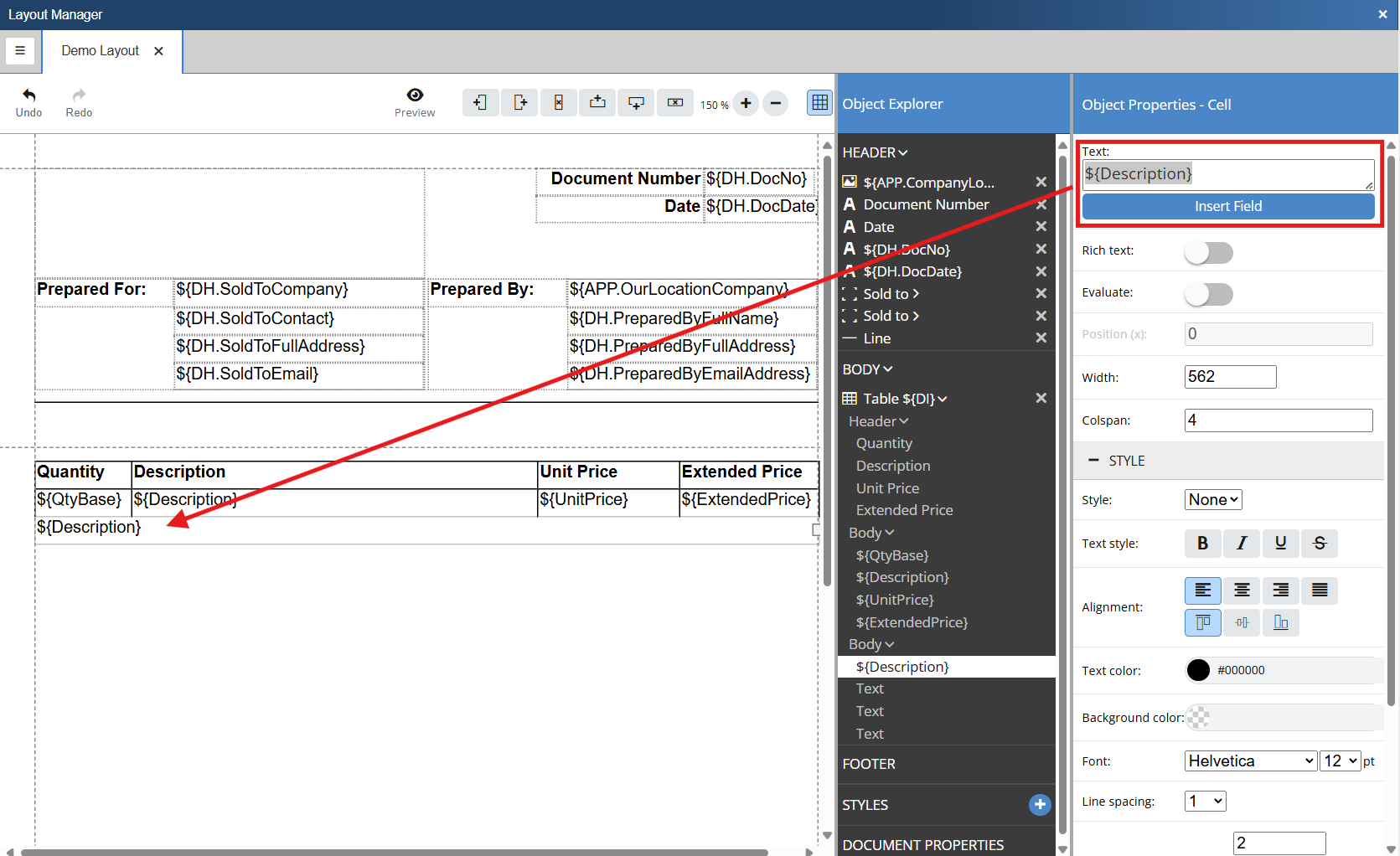Open the hamburger menu
Screen dimensions: 1400x856
(x=20, y=51)
